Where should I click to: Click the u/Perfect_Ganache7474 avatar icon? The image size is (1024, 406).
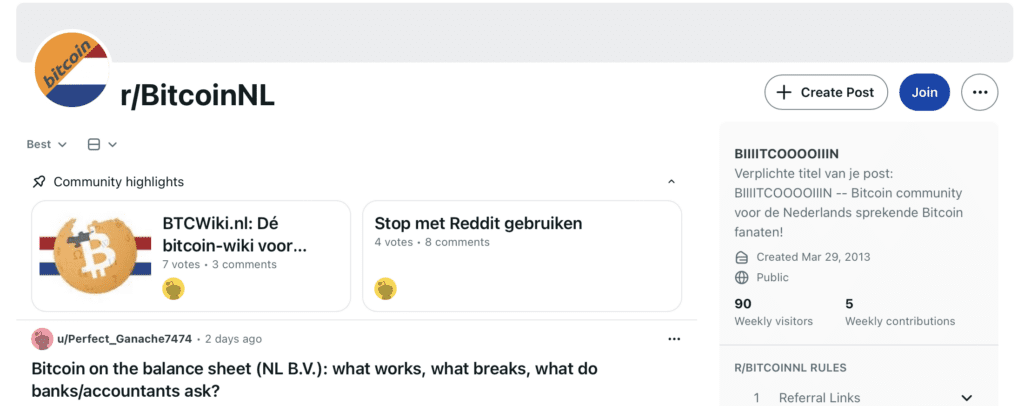pos(42,339)
